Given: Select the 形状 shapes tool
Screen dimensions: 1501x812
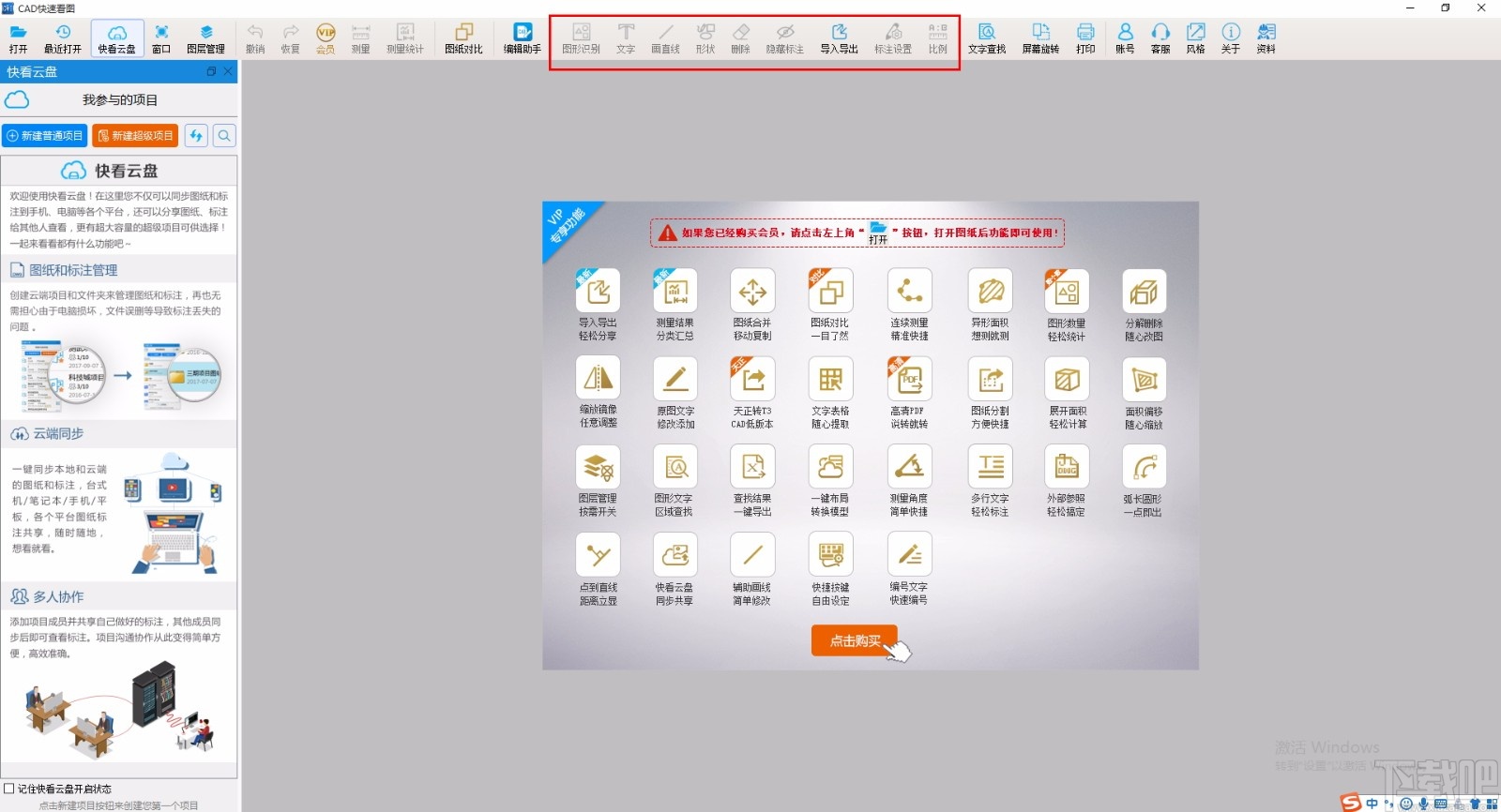Looking at the screenshot, I should tap(705, 38).
